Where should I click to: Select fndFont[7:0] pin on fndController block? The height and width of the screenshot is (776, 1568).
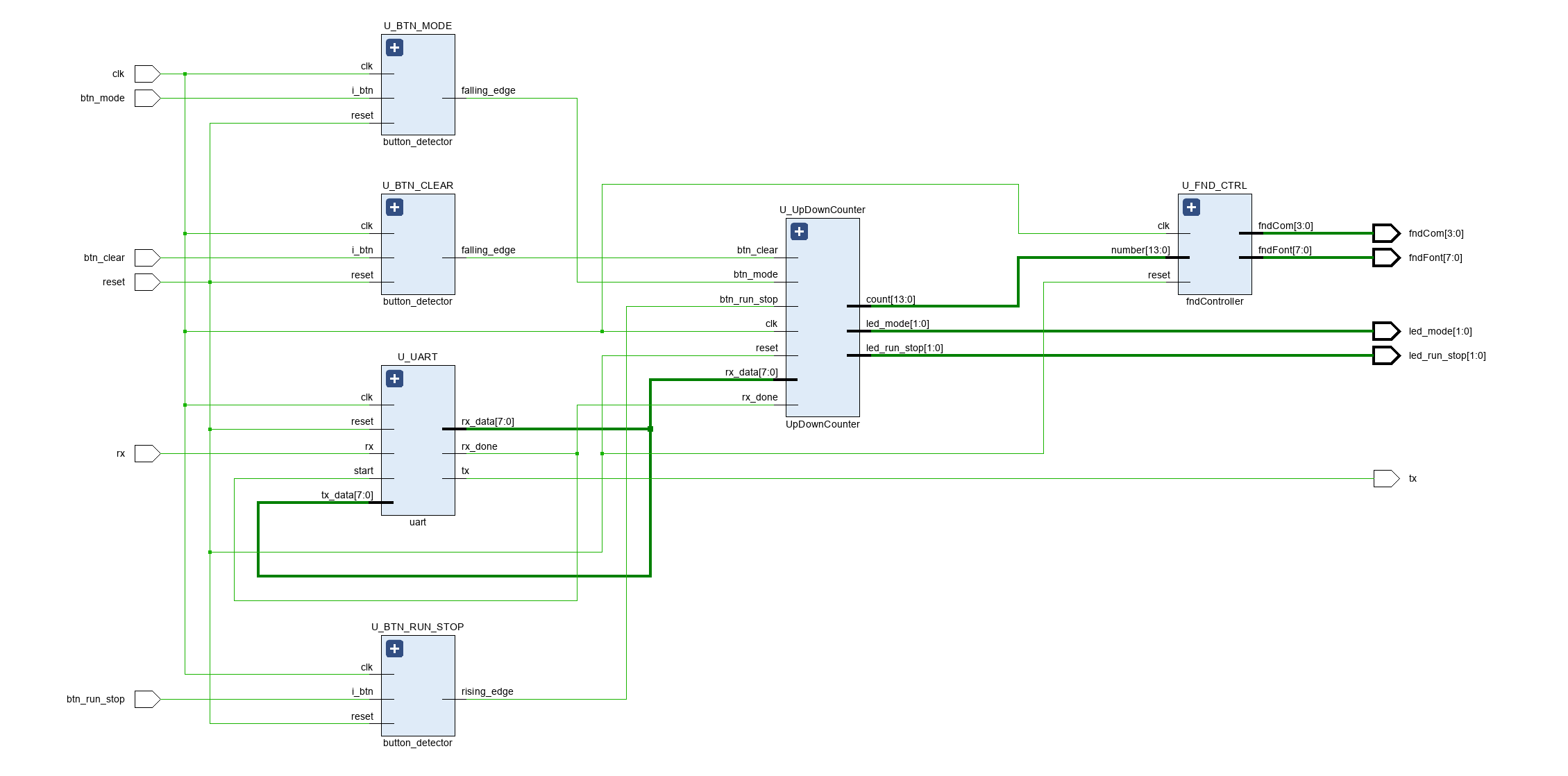pos(1285,250)
